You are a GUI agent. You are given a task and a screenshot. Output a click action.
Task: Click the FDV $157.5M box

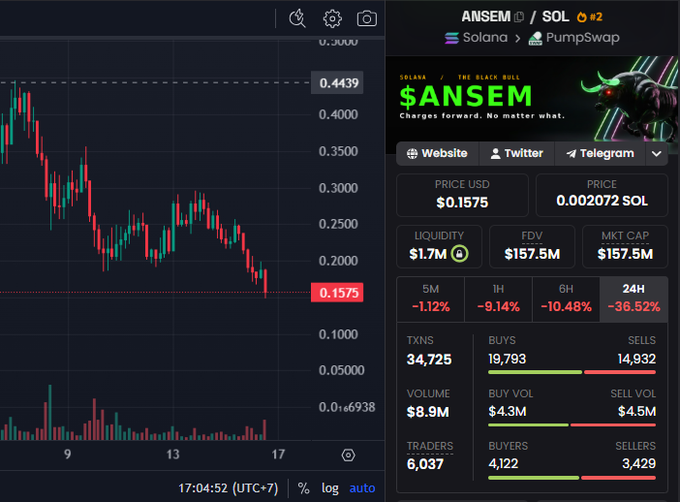pos(532,247)
